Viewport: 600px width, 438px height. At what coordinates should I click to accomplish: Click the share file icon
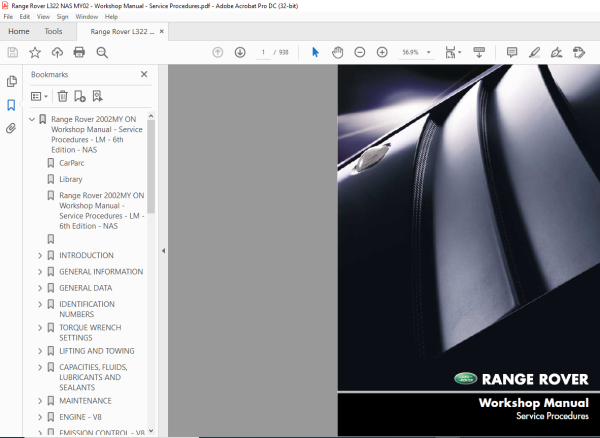pos(579,52)
